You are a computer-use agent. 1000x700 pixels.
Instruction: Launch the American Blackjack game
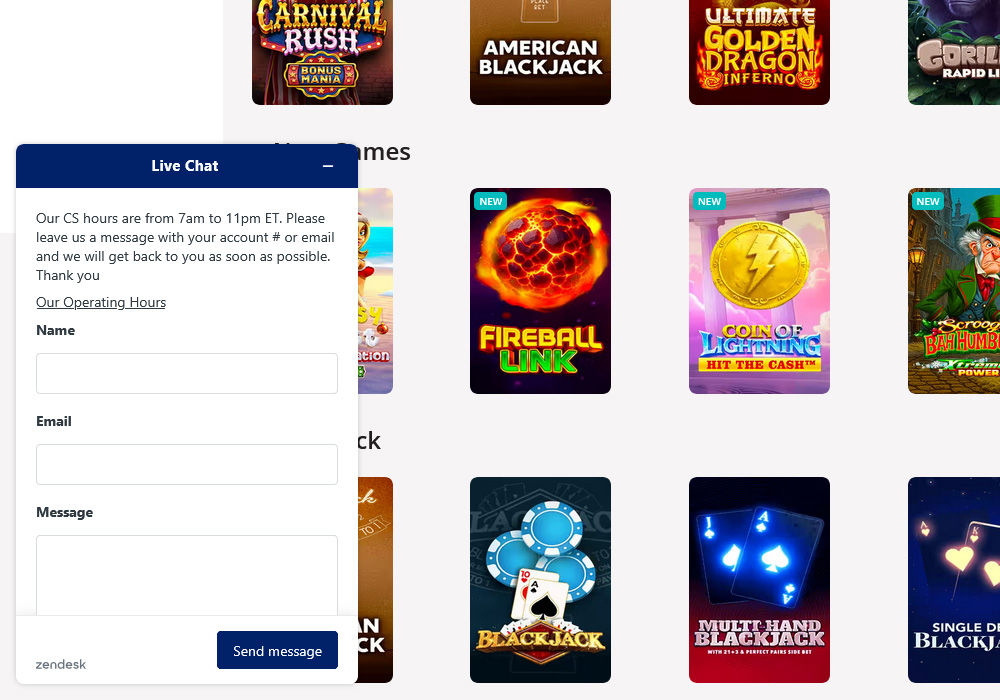540,52
